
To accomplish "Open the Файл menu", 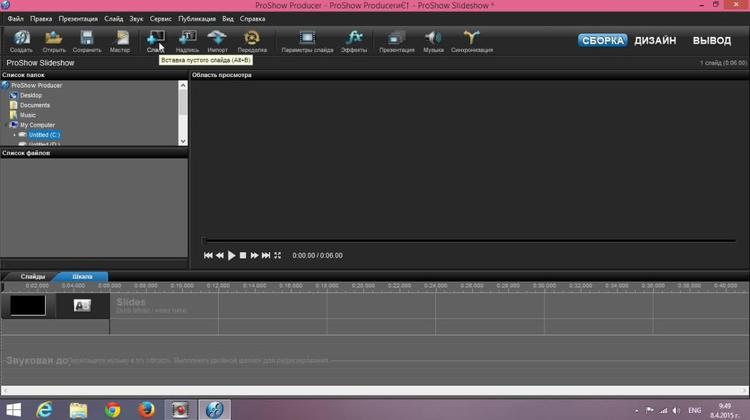I will click(16, 19).
